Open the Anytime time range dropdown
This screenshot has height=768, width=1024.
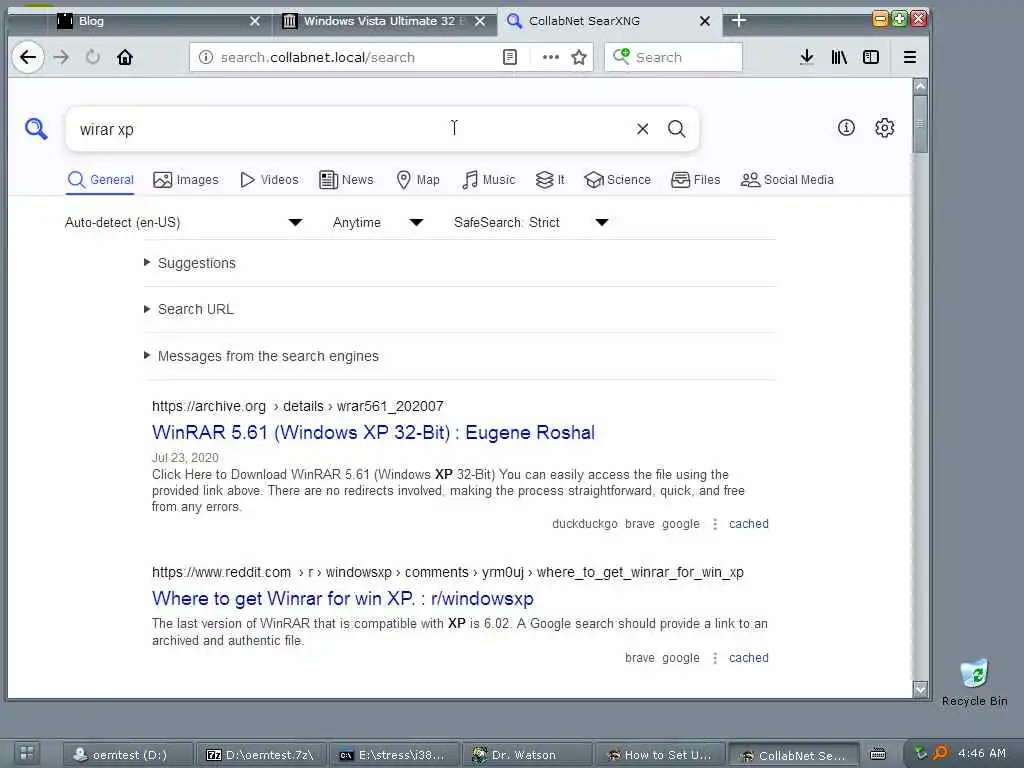[x=378, y=223]
